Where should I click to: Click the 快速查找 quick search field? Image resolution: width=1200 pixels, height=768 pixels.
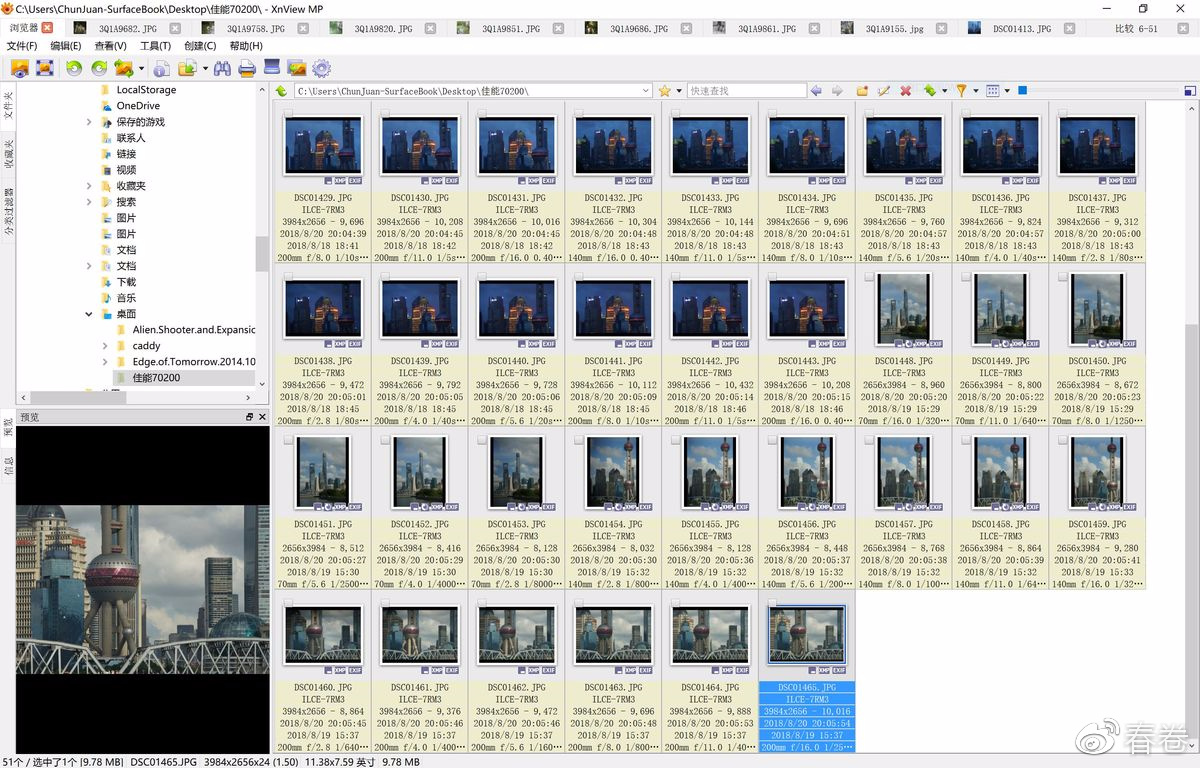[x=745, y=91]
